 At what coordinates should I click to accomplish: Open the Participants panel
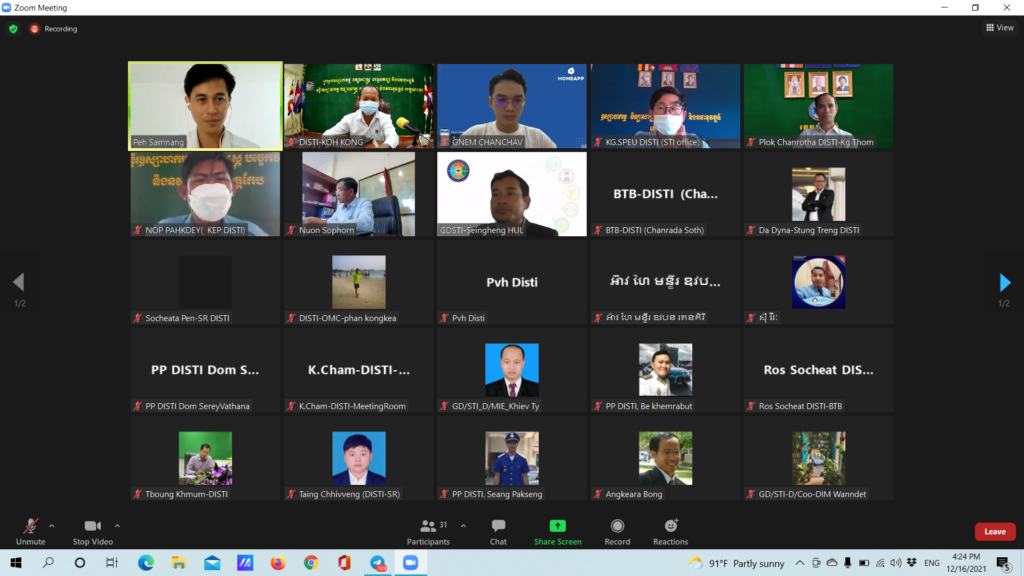coord(428,527)
